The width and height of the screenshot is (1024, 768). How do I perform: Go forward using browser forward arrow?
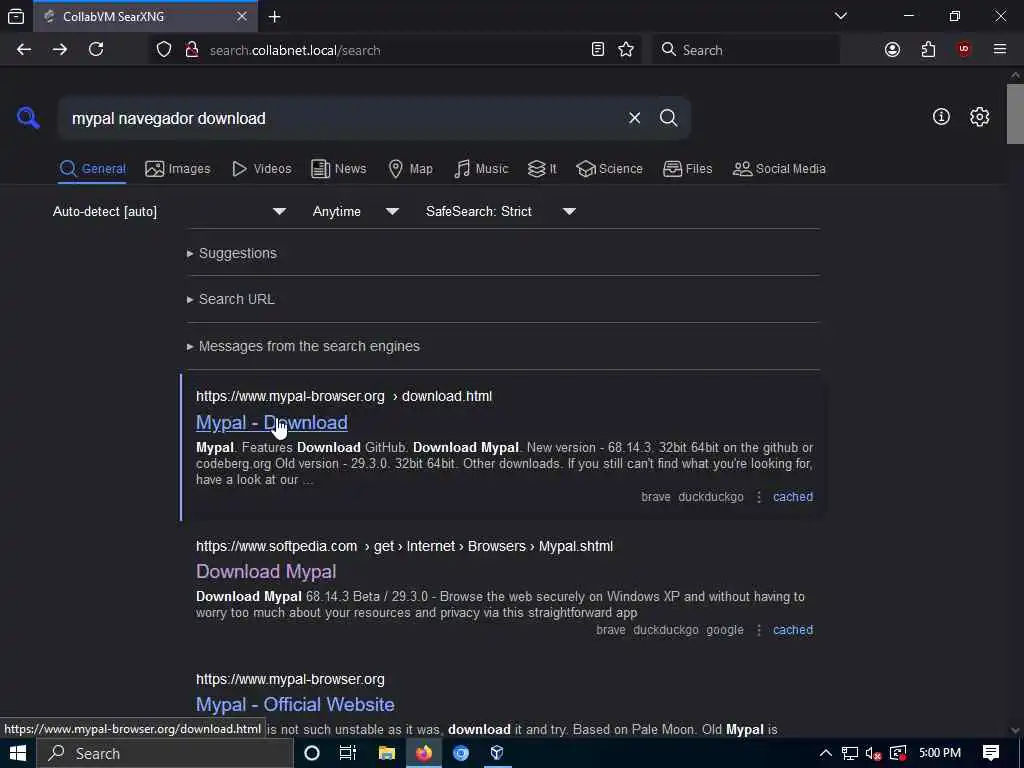click(x=59, y=50)
